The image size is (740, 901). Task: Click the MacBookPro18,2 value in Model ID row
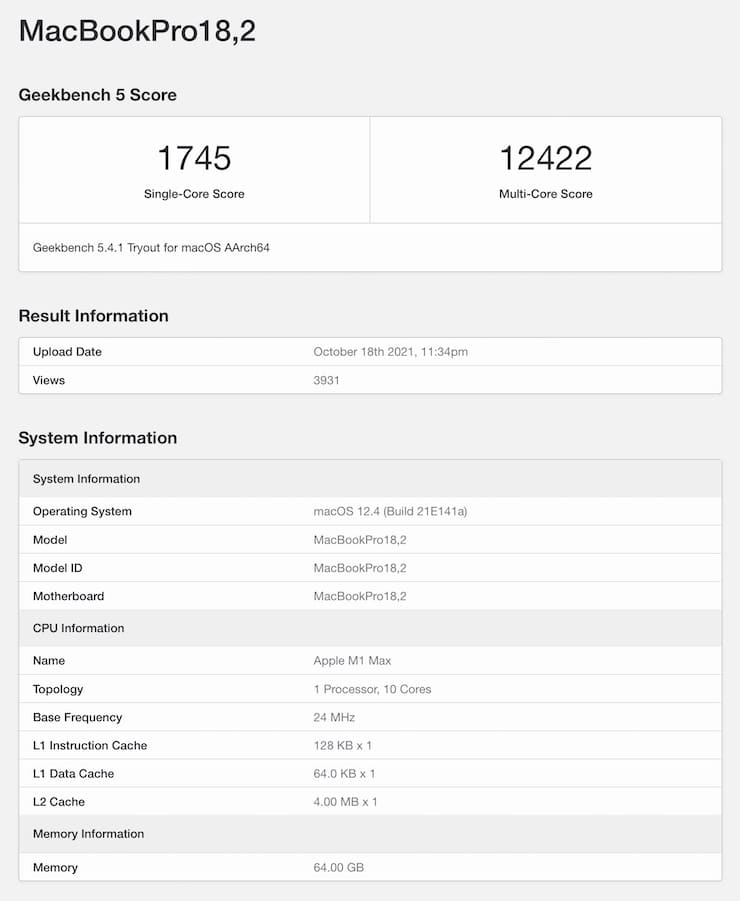click(x=360, y=568)
